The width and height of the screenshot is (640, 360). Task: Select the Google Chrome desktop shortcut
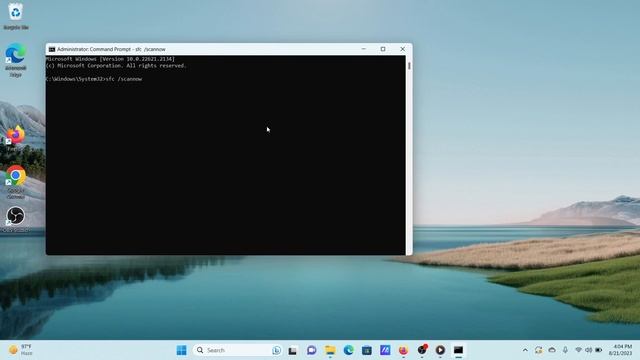coord(16,182)
